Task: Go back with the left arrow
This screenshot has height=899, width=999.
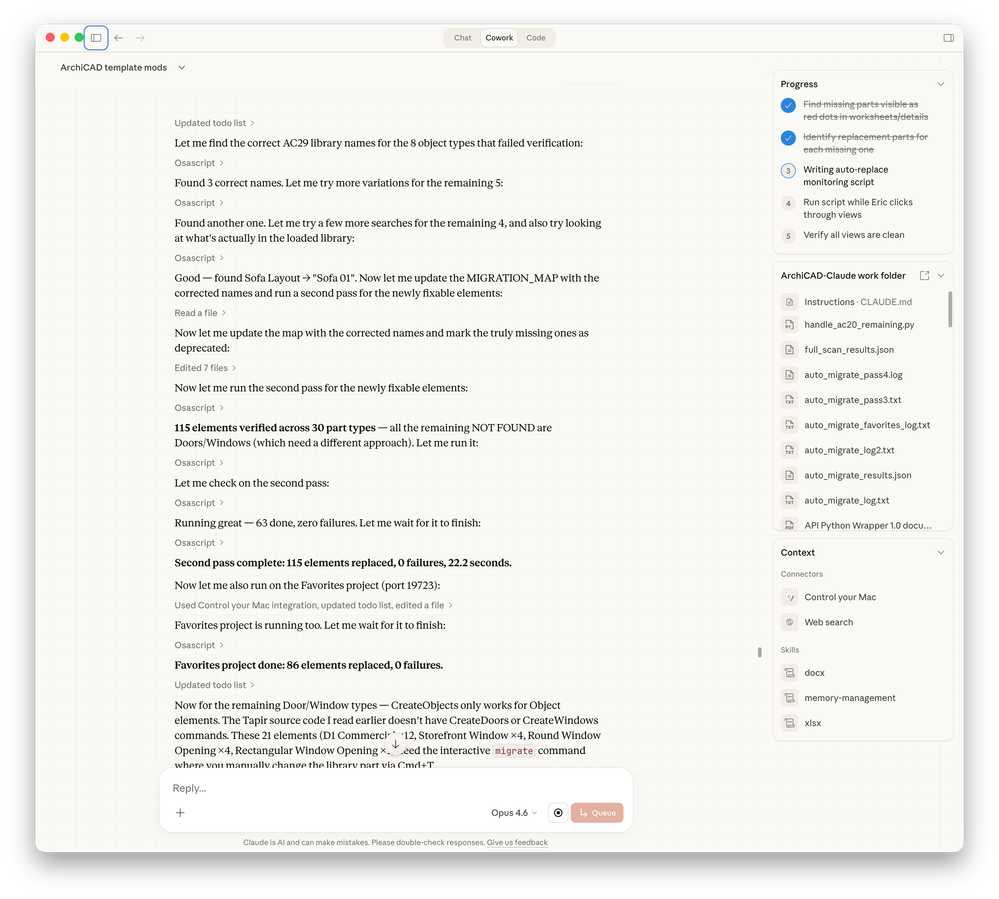Action: (x=119, y=38)
